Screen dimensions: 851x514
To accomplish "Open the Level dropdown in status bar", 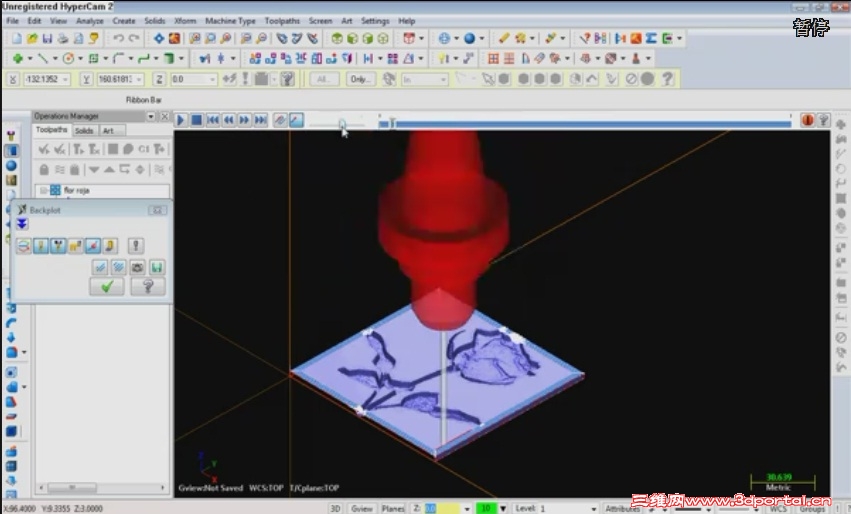I will pos(593,509).
